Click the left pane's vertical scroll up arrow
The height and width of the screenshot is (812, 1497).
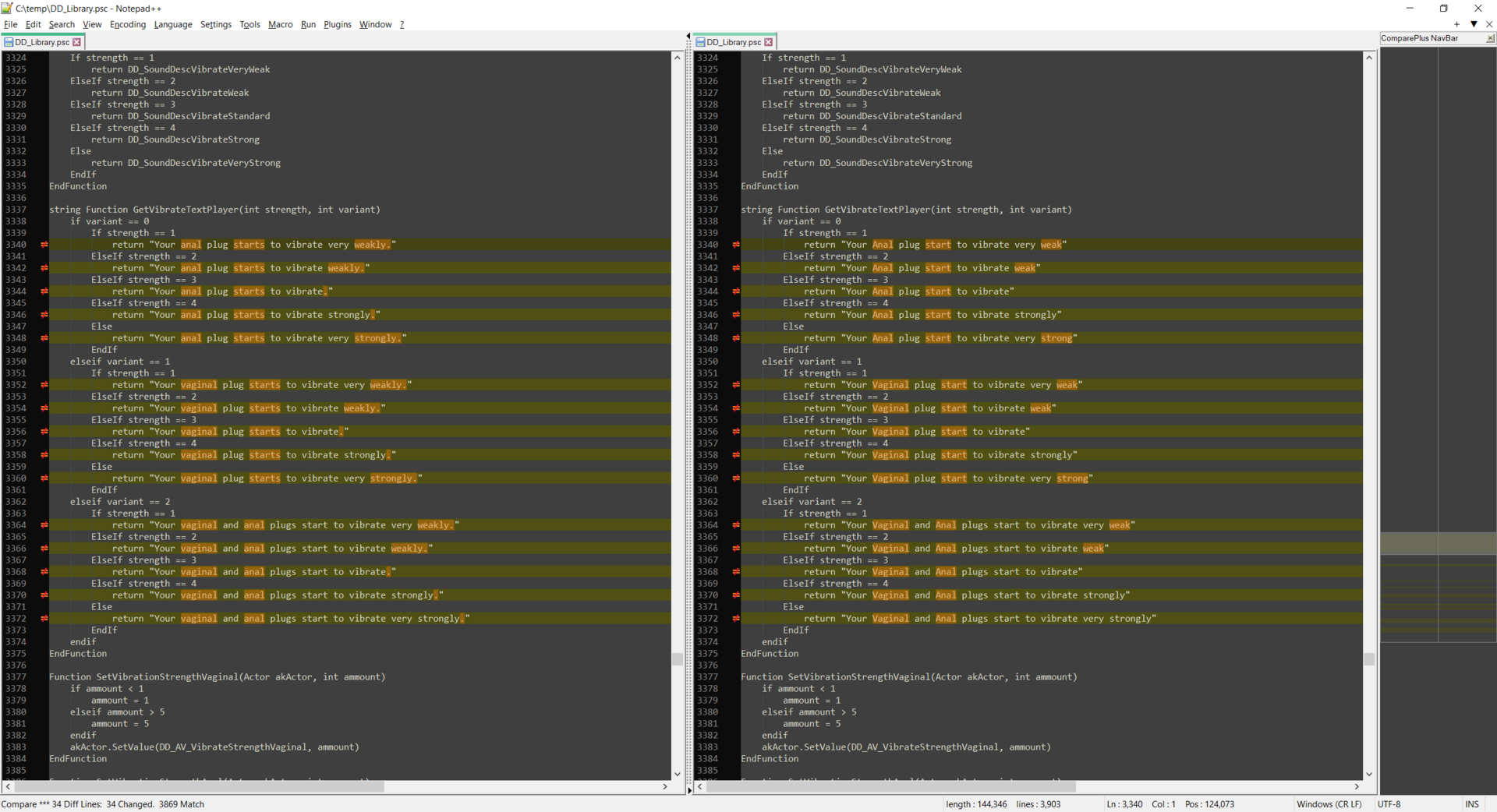[x=677, y=58]
